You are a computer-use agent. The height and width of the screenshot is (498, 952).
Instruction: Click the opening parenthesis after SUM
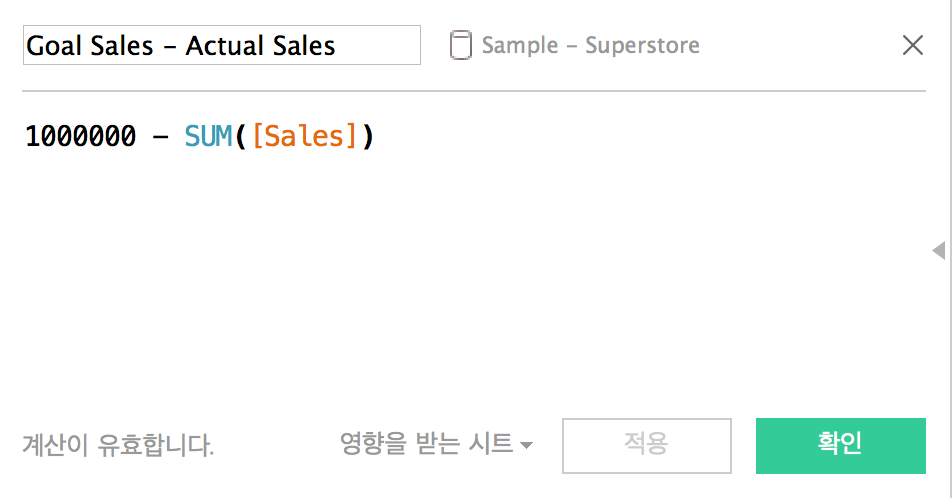pyautogui.click(x=241, y=136)
